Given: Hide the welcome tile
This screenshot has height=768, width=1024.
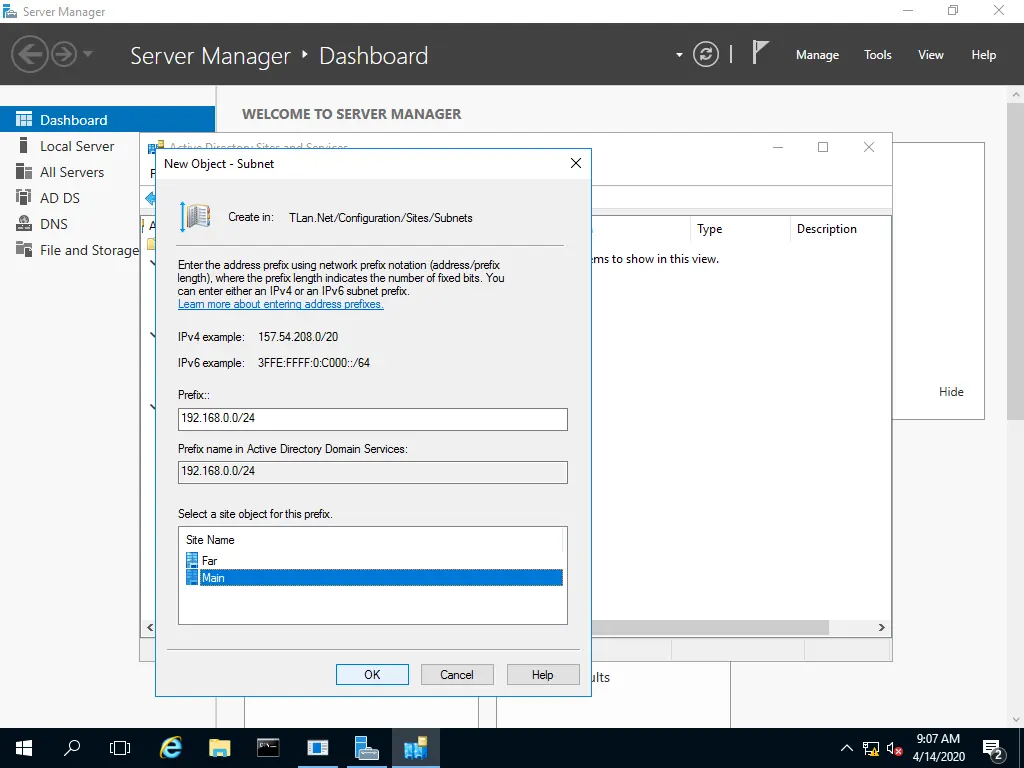Looking at the screenshot, I should click(x=951, y=392).
